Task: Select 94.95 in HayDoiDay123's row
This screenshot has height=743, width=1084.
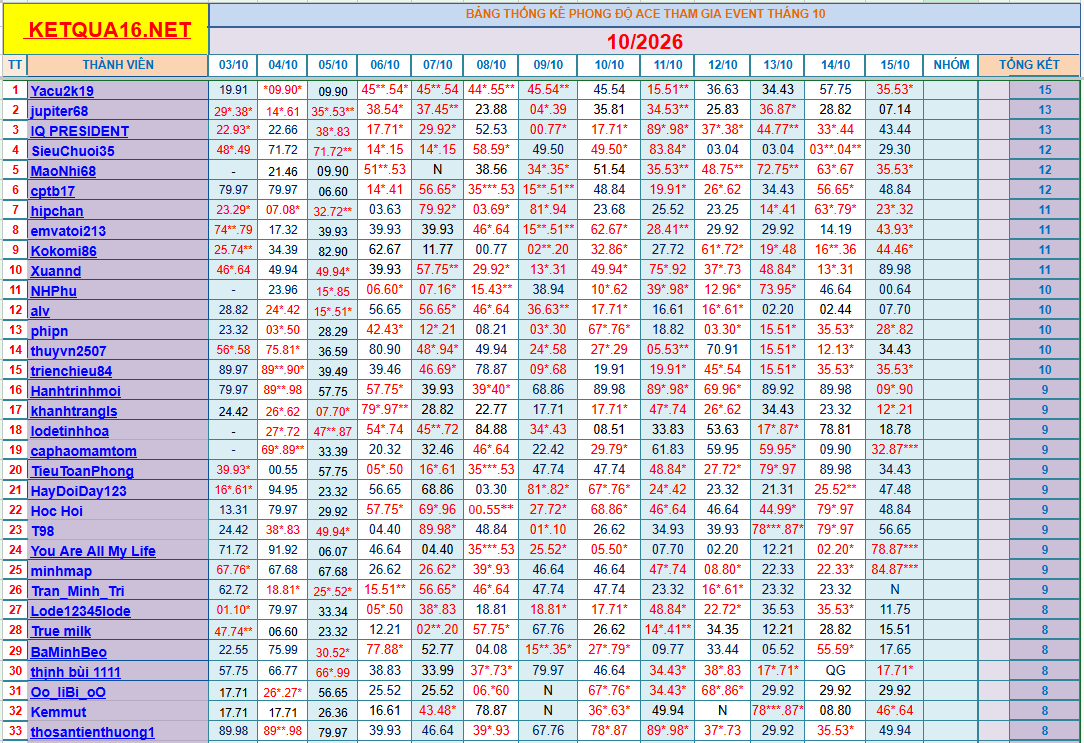Action: click(x=283, y=490)
